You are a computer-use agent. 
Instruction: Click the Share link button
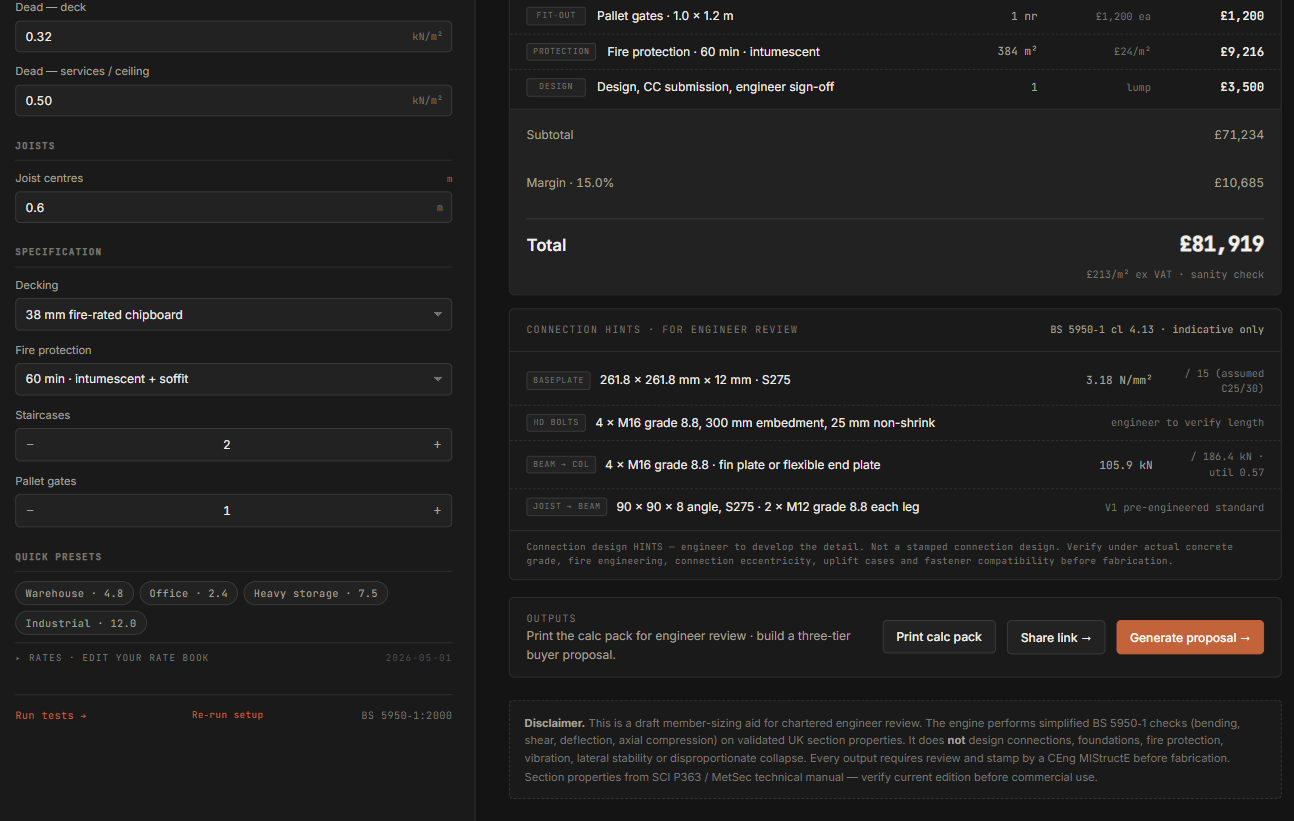[x=1056, y=637]
